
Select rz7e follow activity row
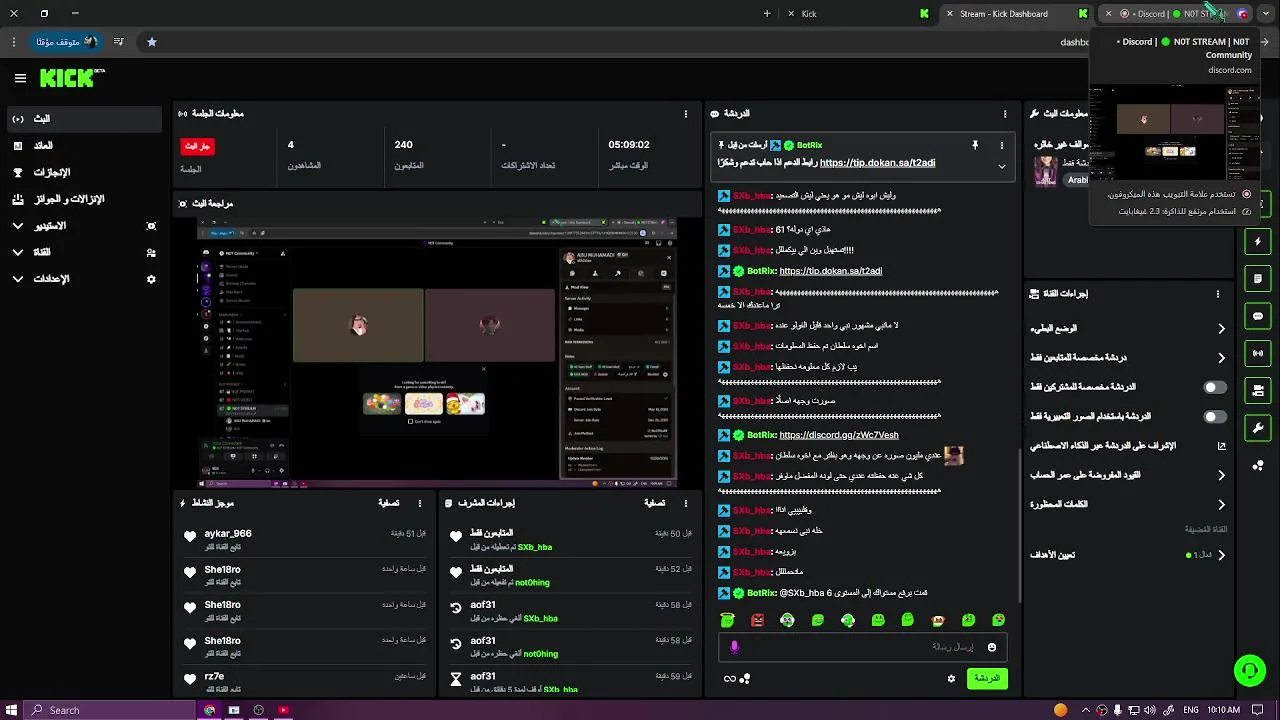(x=304, y=680)
